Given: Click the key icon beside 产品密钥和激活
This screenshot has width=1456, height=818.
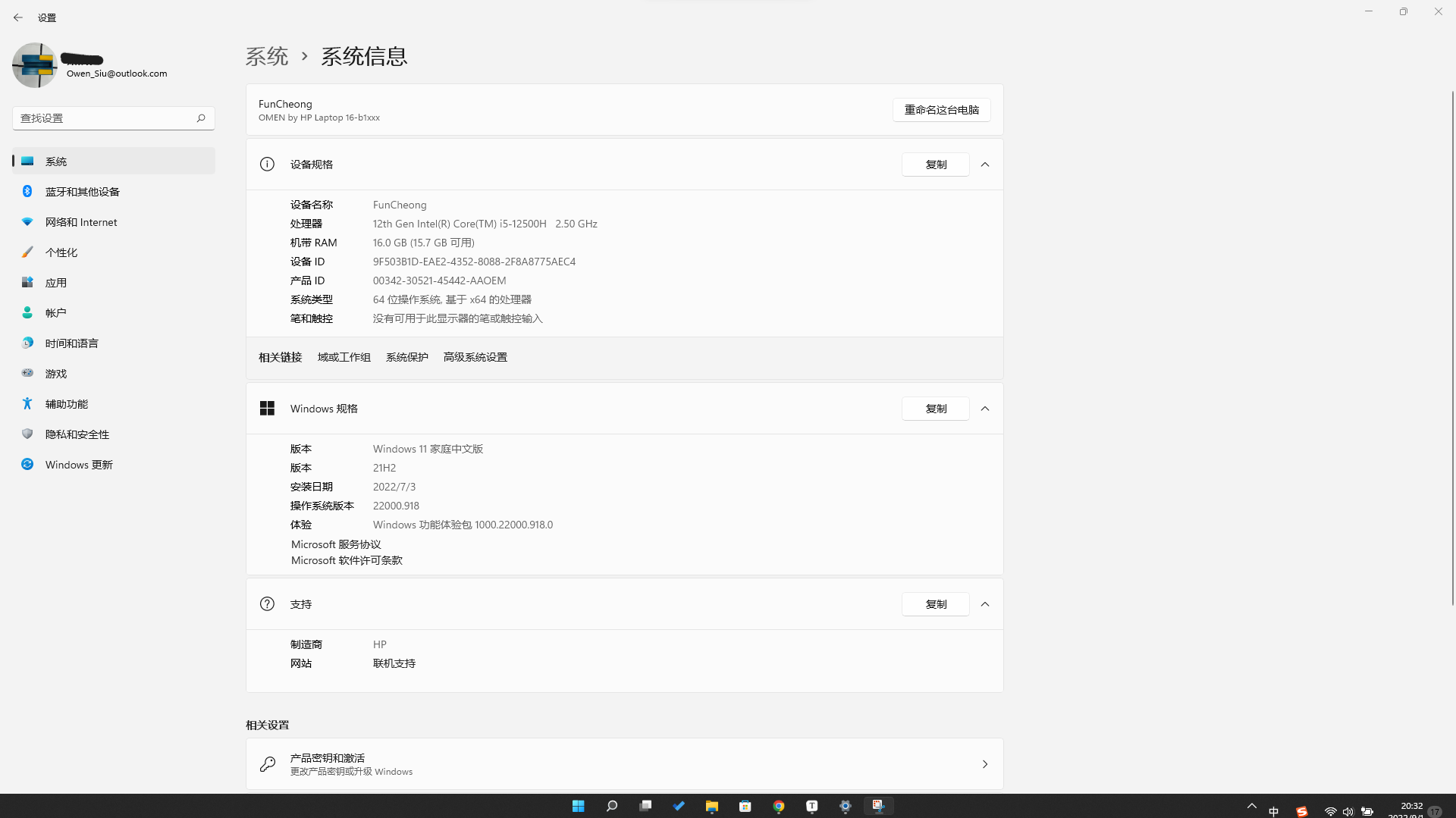Looking at the screenshot, I should 268,764.
